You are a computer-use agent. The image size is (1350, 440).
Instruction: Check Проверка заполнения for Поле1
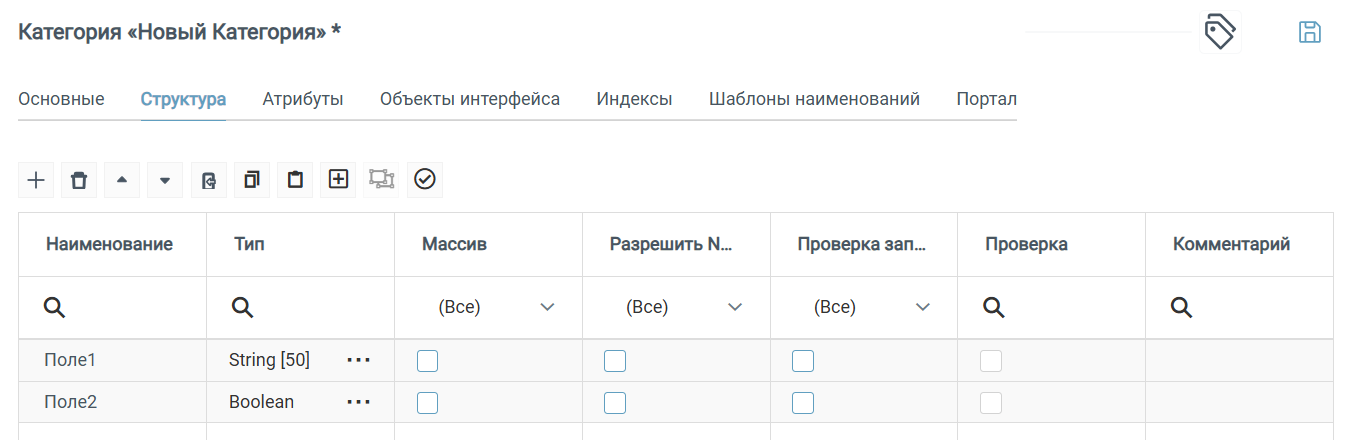(803, 361)
